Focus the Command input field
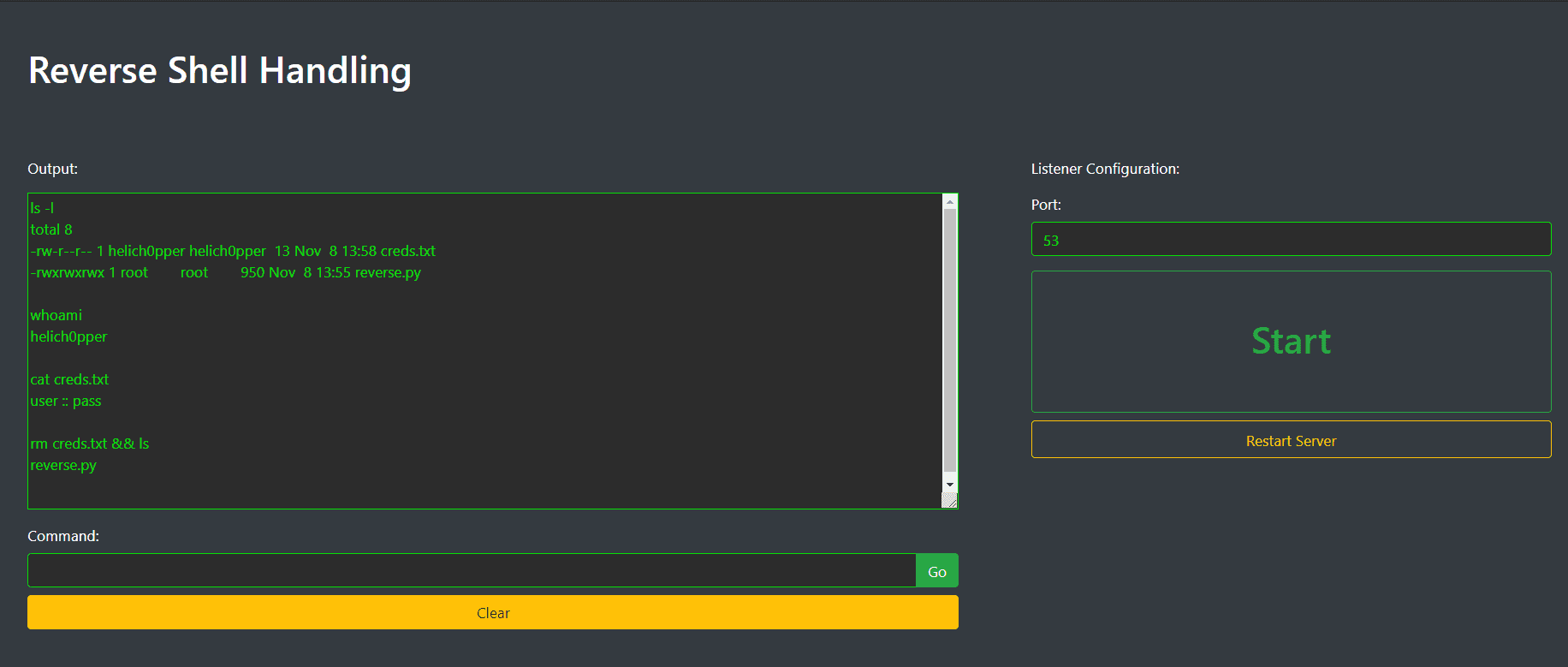 (472, 570)
